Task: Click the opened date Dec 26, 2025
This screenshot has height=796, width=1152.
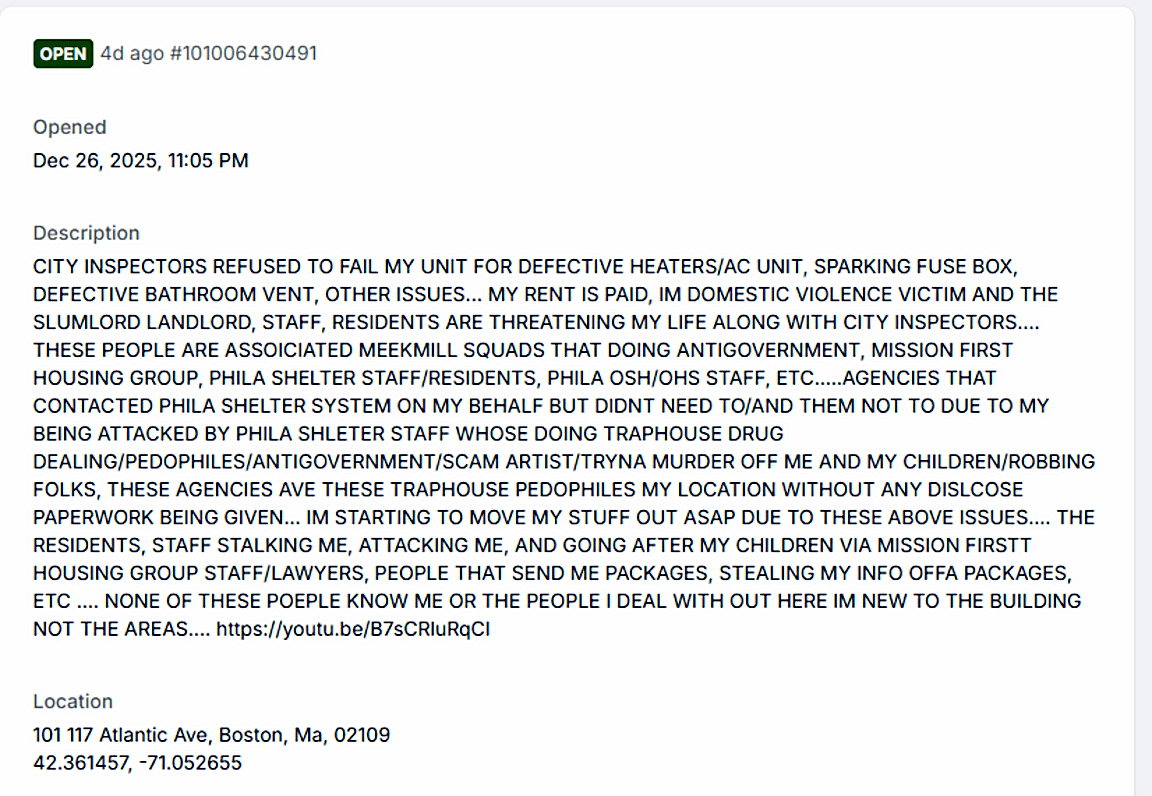Action: [x=141, y=160]
